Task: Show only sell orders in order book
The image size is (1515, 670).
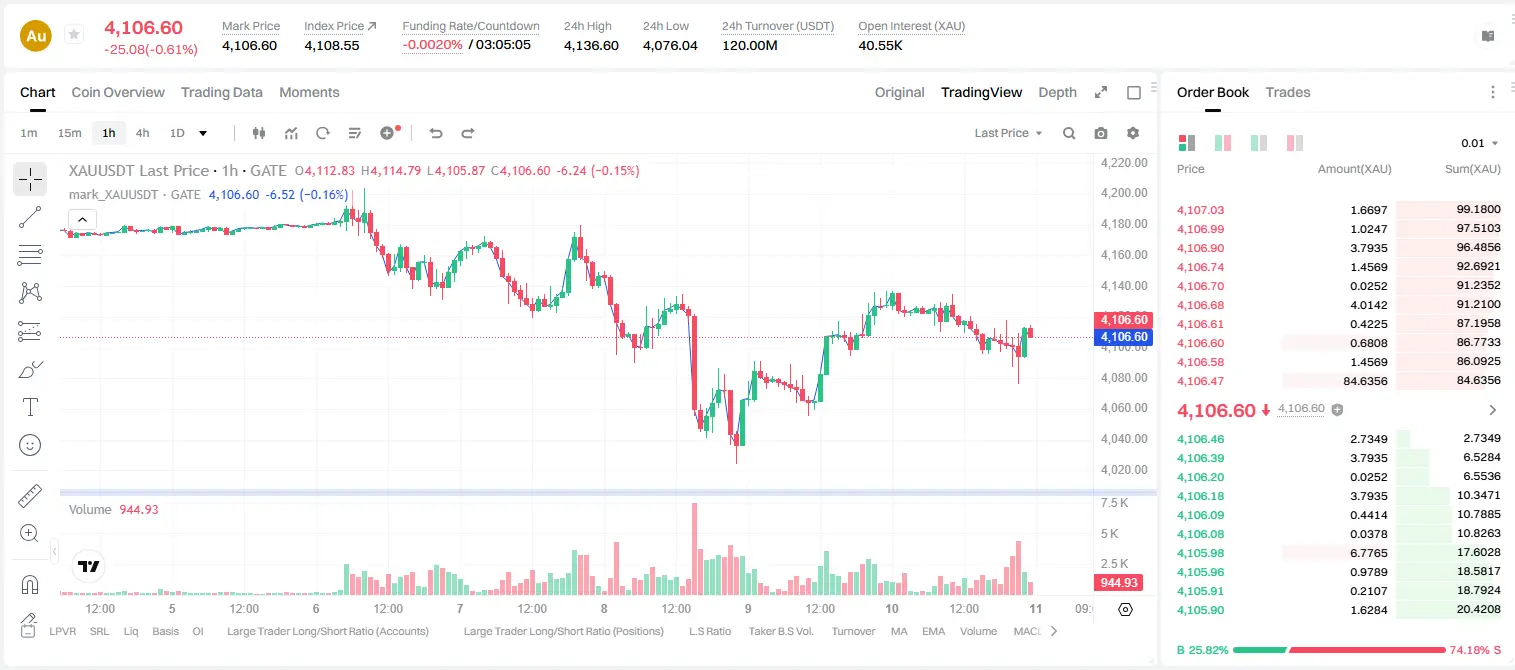Action: coord(1294,143)
